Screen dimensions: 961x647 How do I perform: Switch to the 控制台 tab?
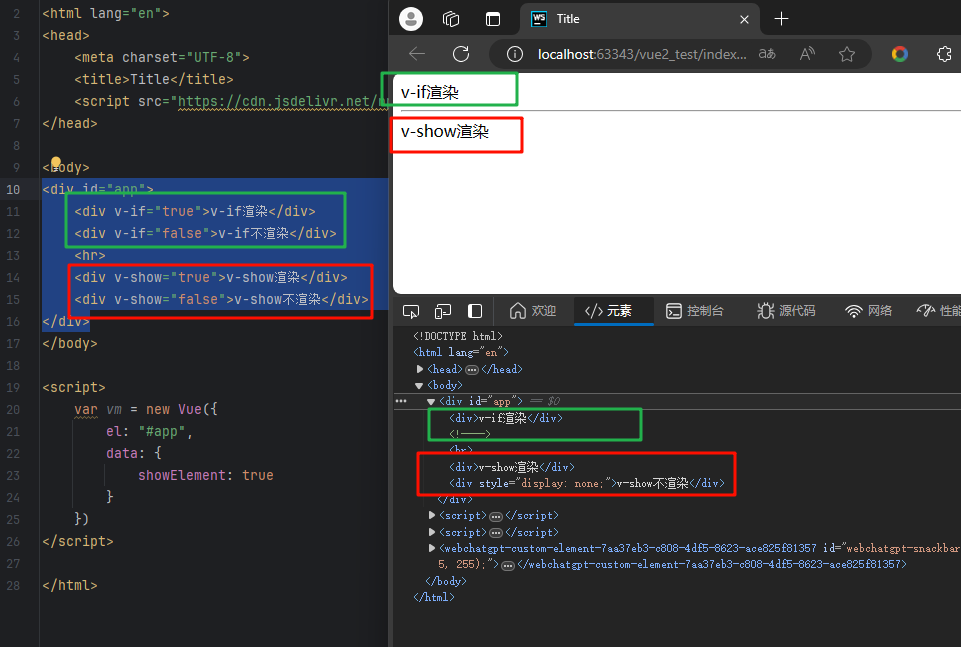click(x=694, y=311)
